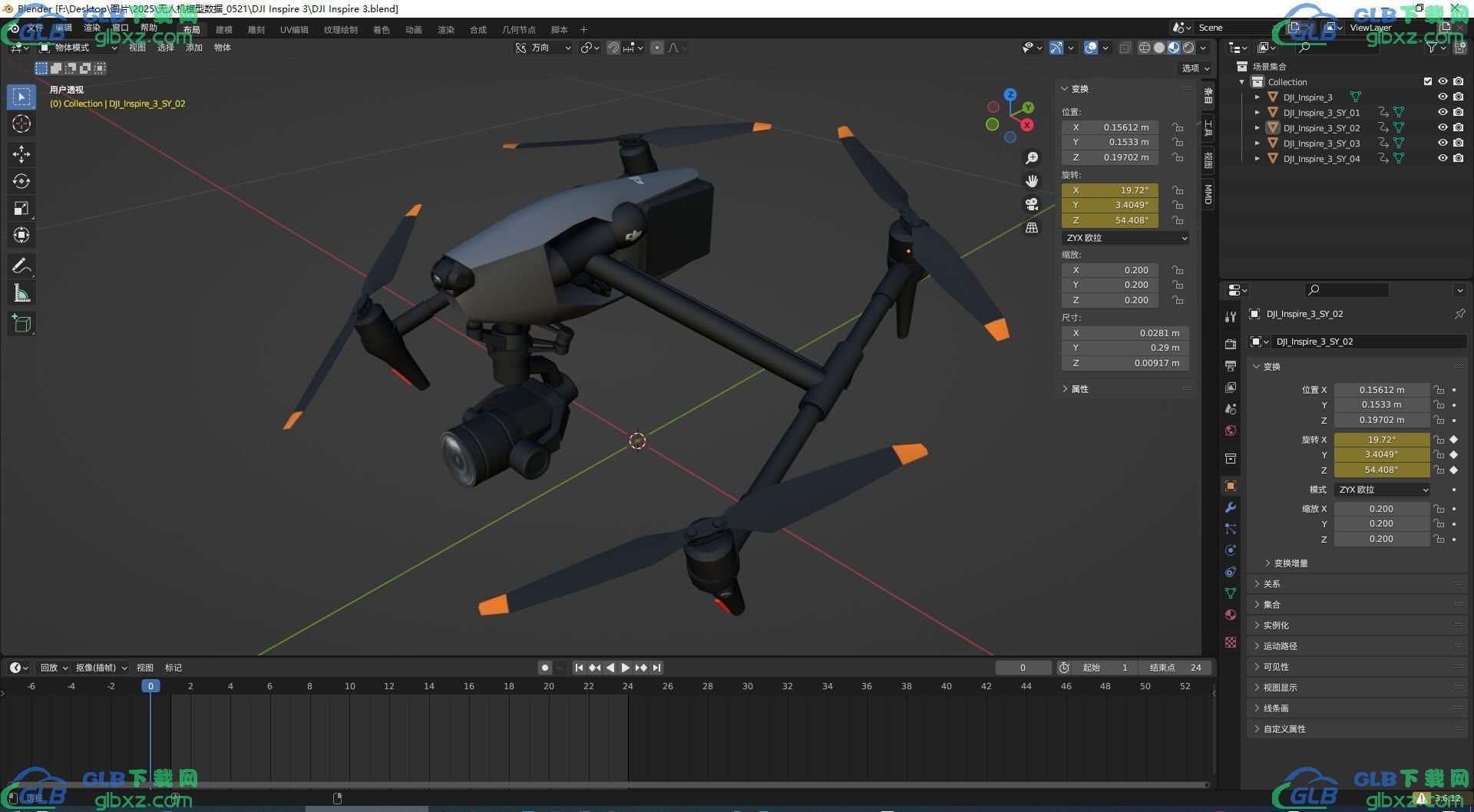Toggle camera view in viewport

1032,204
